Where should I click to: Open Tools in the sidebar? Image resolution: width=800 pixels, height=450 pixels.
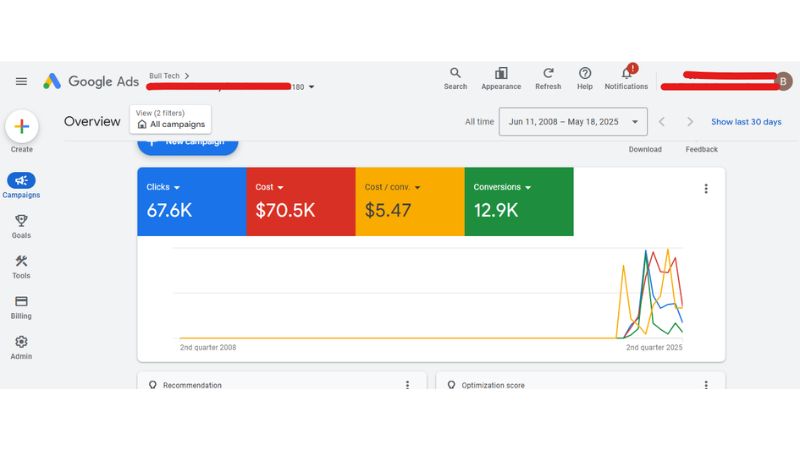click(21, 266)
